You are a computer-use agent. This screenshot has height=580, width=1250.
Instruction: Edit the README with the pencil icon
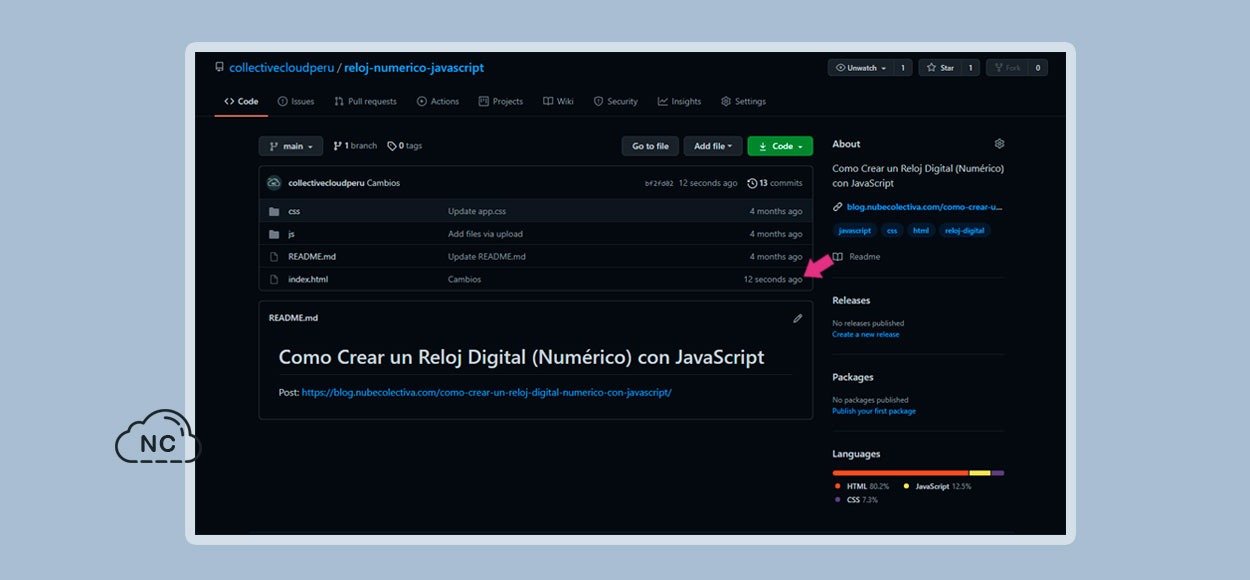[x=797, y=318]
